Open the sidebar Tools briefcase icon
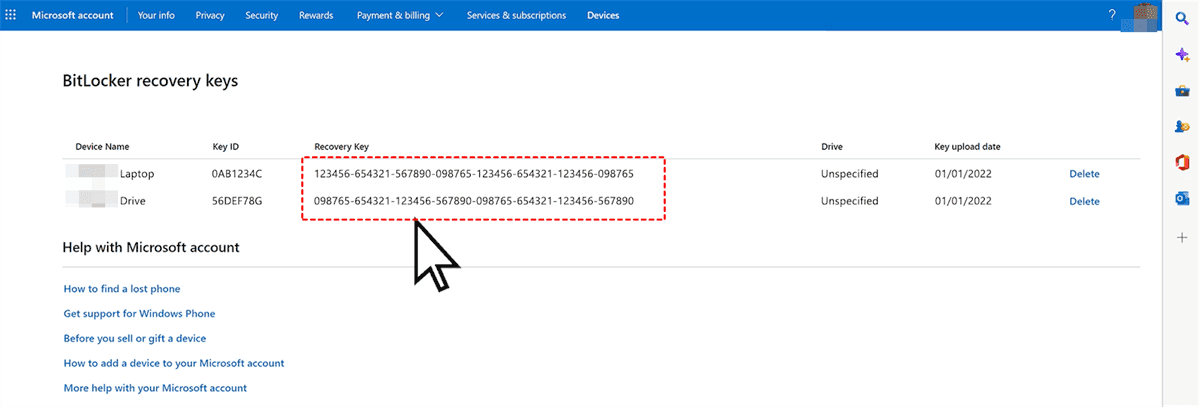Image resolution: width=1200 pixels, height=407 pixels. pyautogui.click(x=1182, y=91)
